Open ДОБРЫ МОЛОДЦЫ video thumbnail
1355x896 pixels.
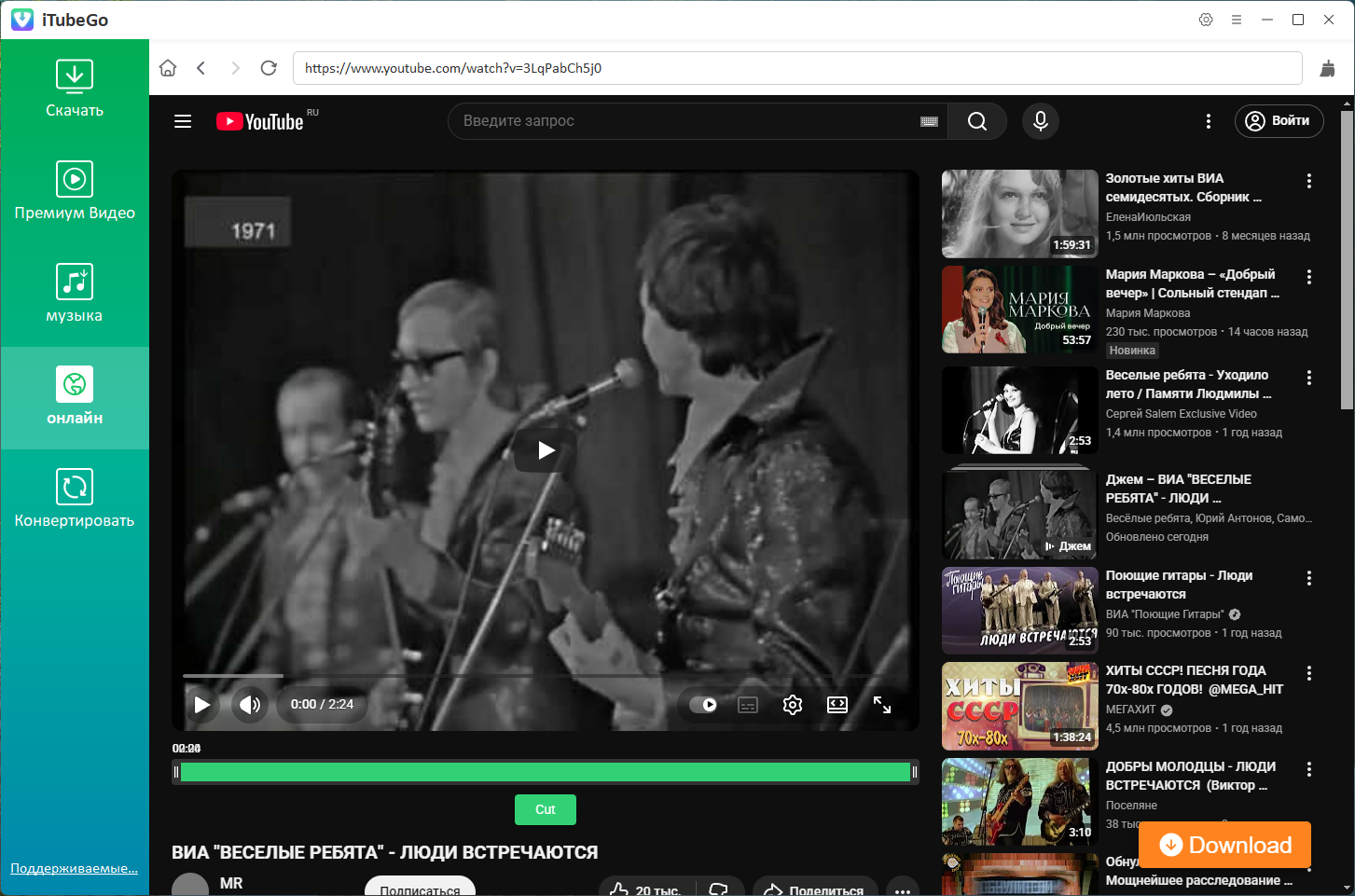point(1020,802)
